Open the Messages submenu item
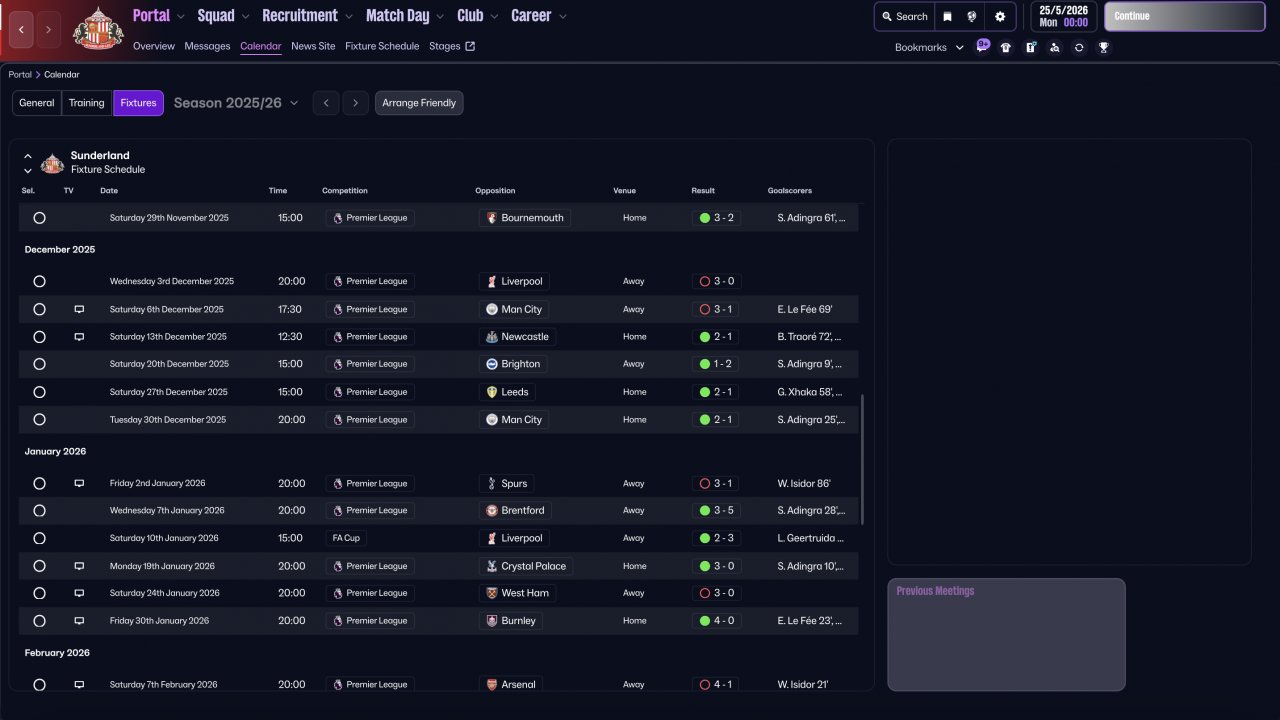The image size is (1280, 720). 208,46
